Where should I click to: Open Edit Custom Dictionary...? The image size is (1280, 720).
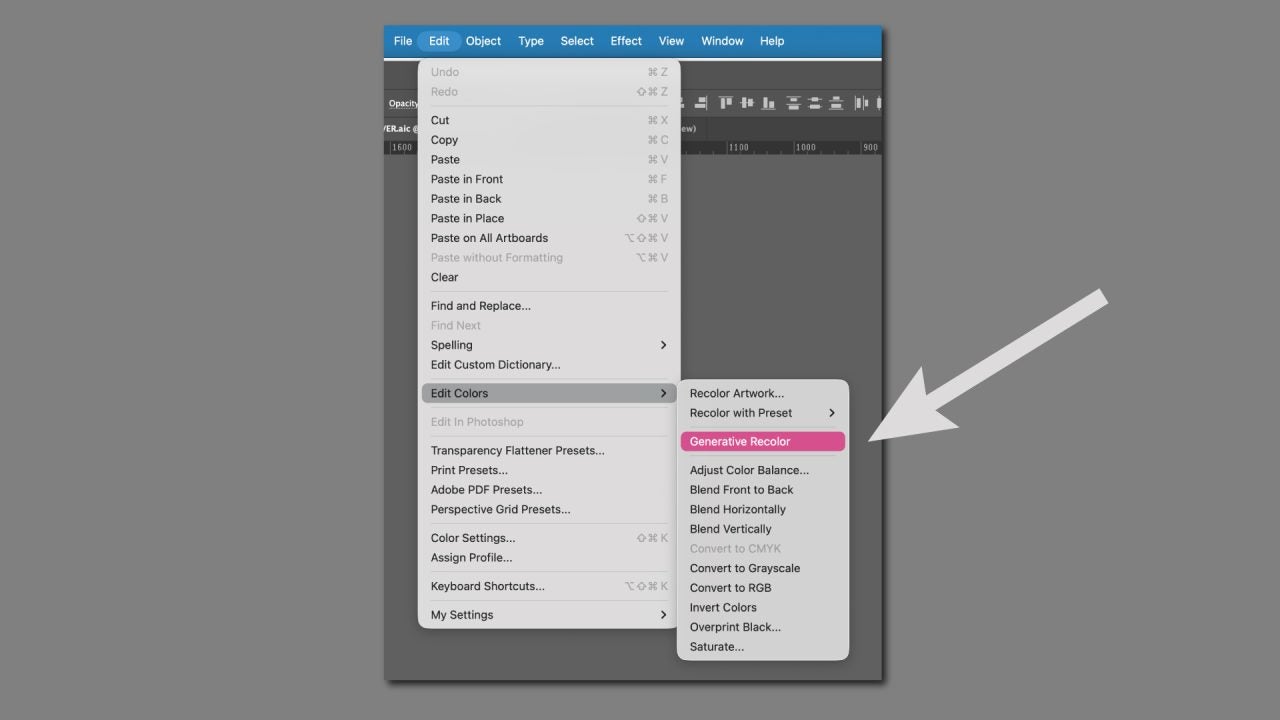(549, 365)
